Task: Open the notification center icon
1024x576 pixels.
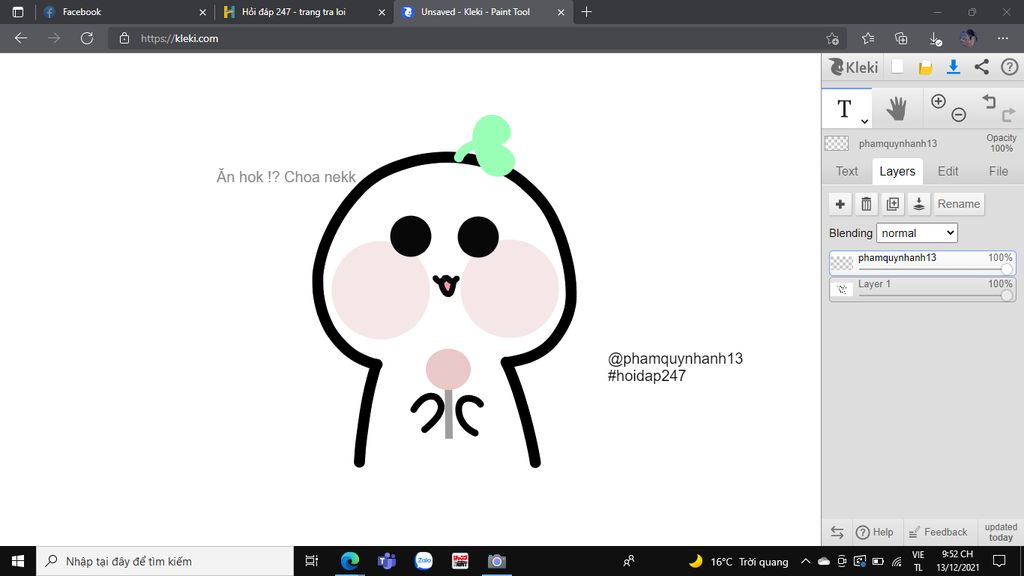Action: tap(999, 561)
